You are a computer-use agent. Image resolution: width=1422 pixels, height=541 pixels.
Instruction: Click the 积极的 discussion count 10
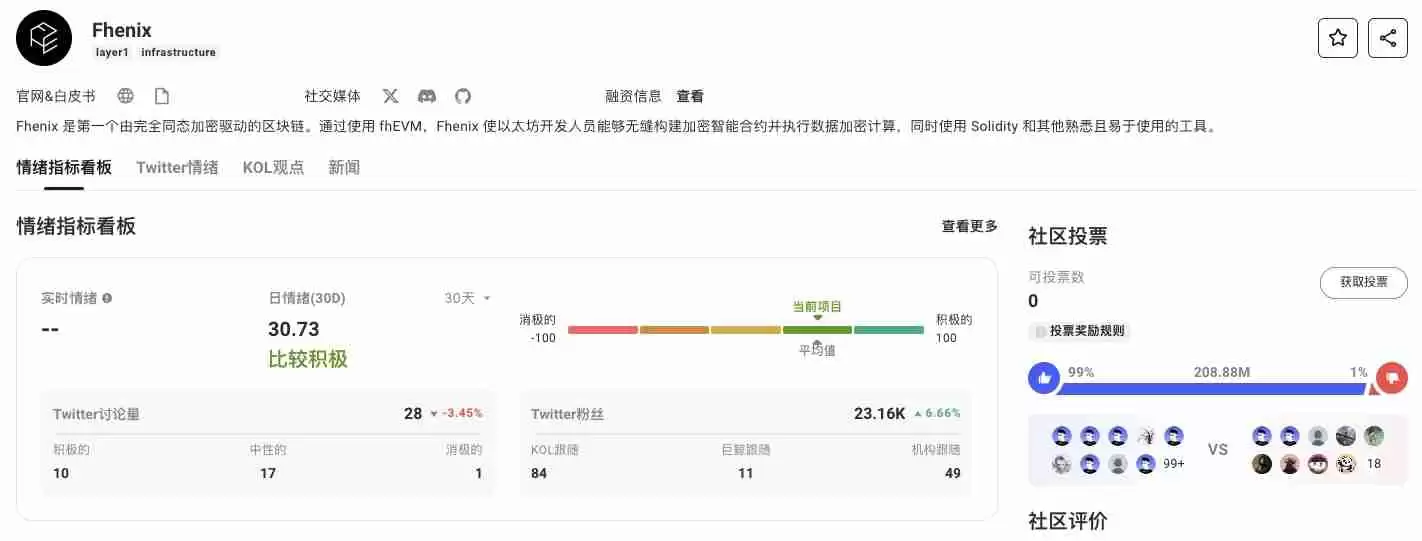[61, 473]
